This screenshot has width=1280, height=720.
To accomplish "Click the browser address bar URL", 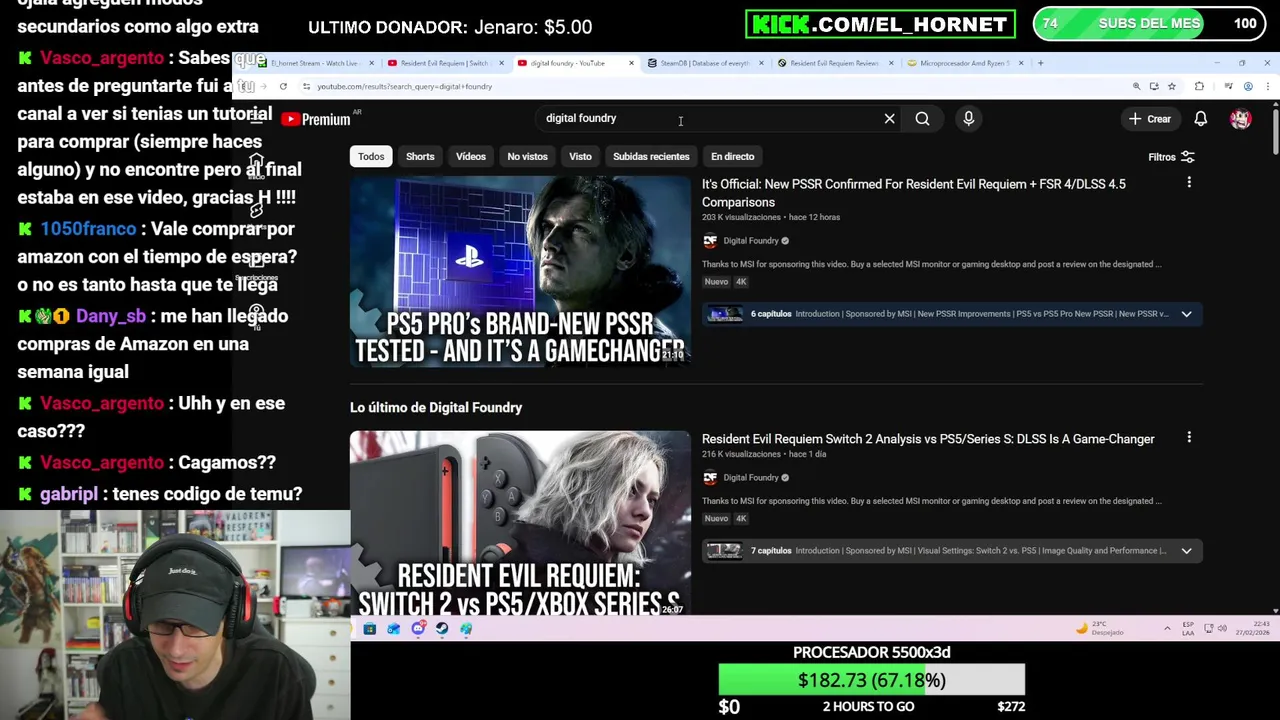I will pos(404,86).
